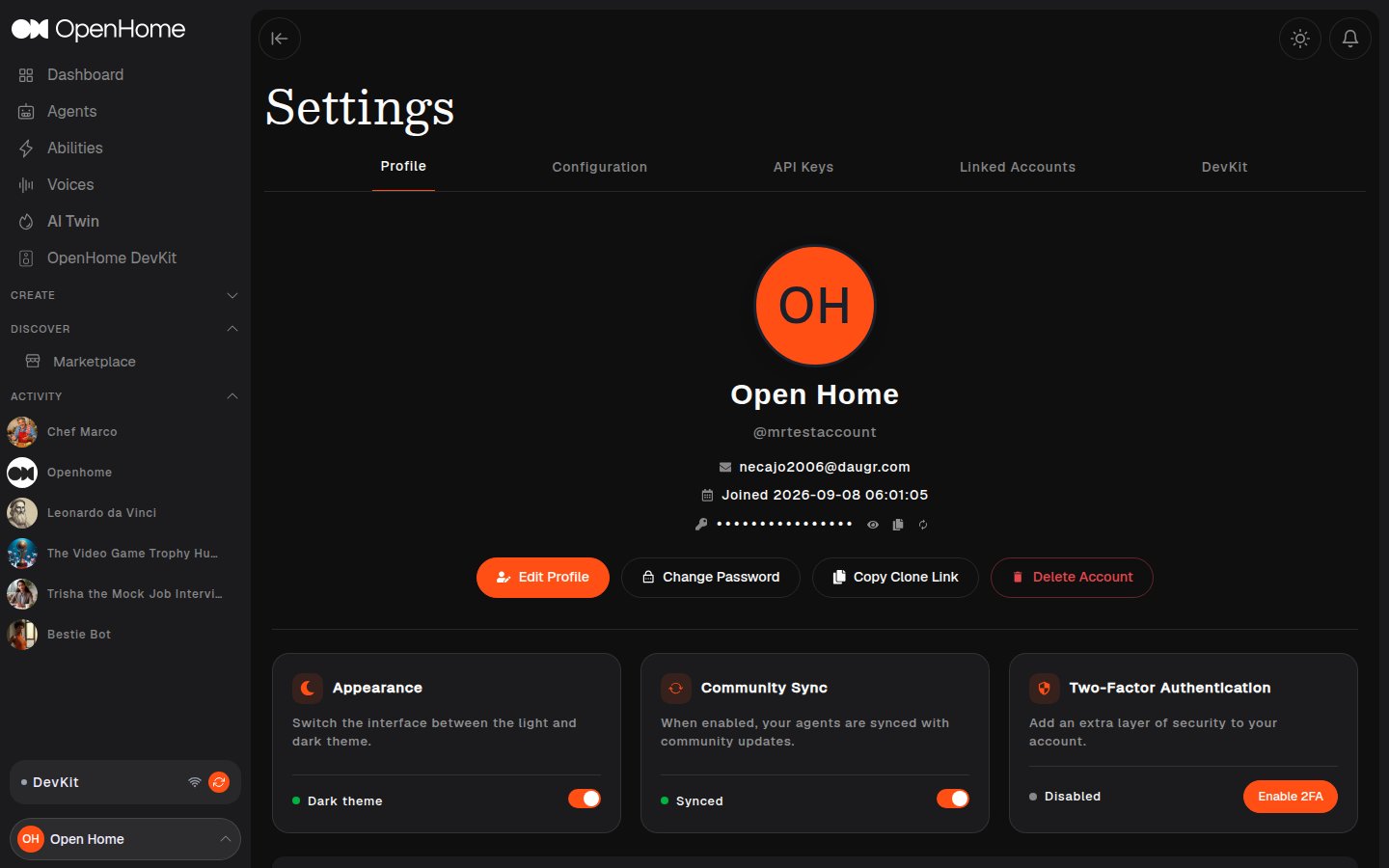
Task: Click the DevKit wifi status icon
Action: tap(195, 782)
